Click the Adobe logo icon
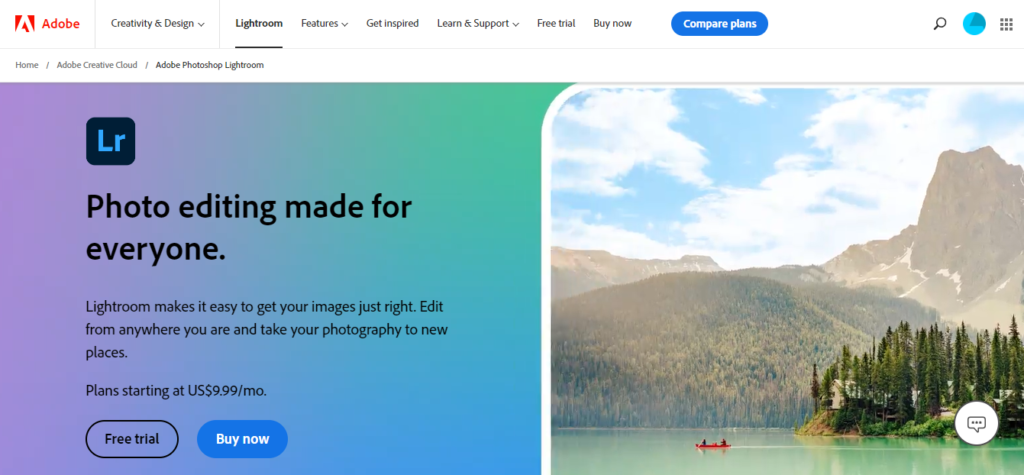The height and width of the screenshot is (475, 1024). click(25, 24)
